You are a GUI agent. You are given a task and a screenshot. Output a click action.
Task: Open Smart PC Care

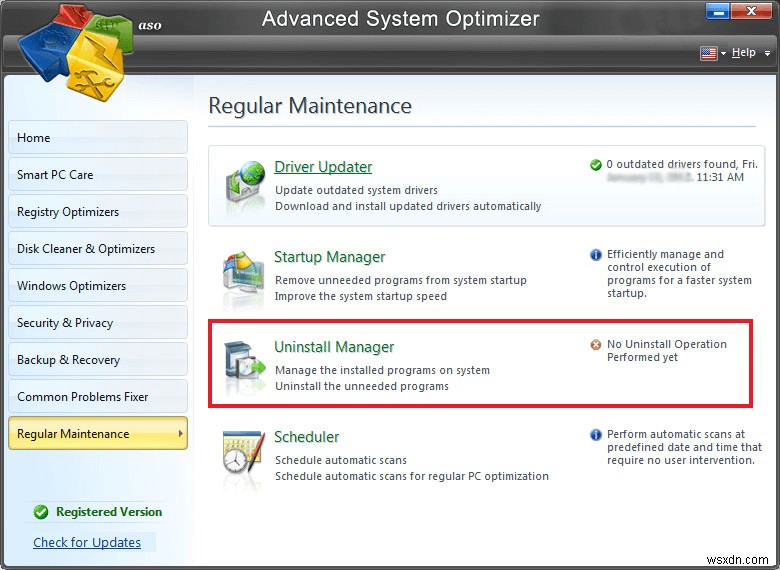[x=98, y=175]
